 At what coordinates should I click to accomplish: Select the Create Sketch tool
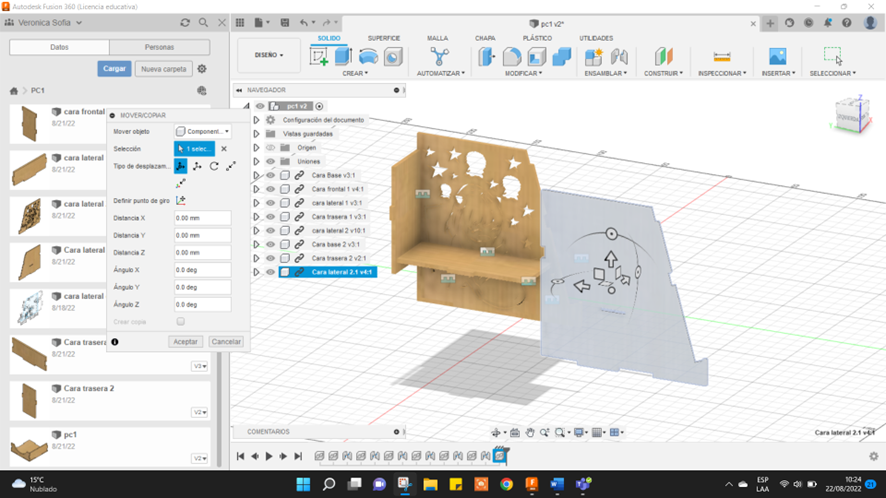point(319,57)
